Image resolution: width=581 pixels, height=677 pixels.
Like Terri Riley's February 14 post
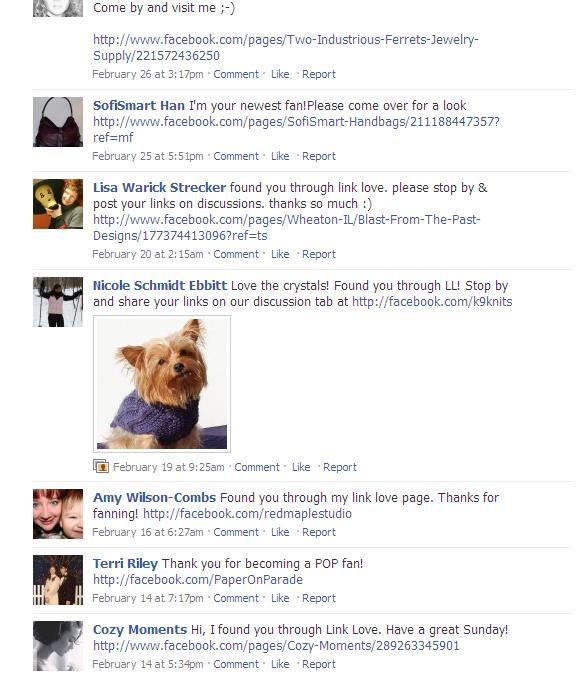(x=280, y=598)
